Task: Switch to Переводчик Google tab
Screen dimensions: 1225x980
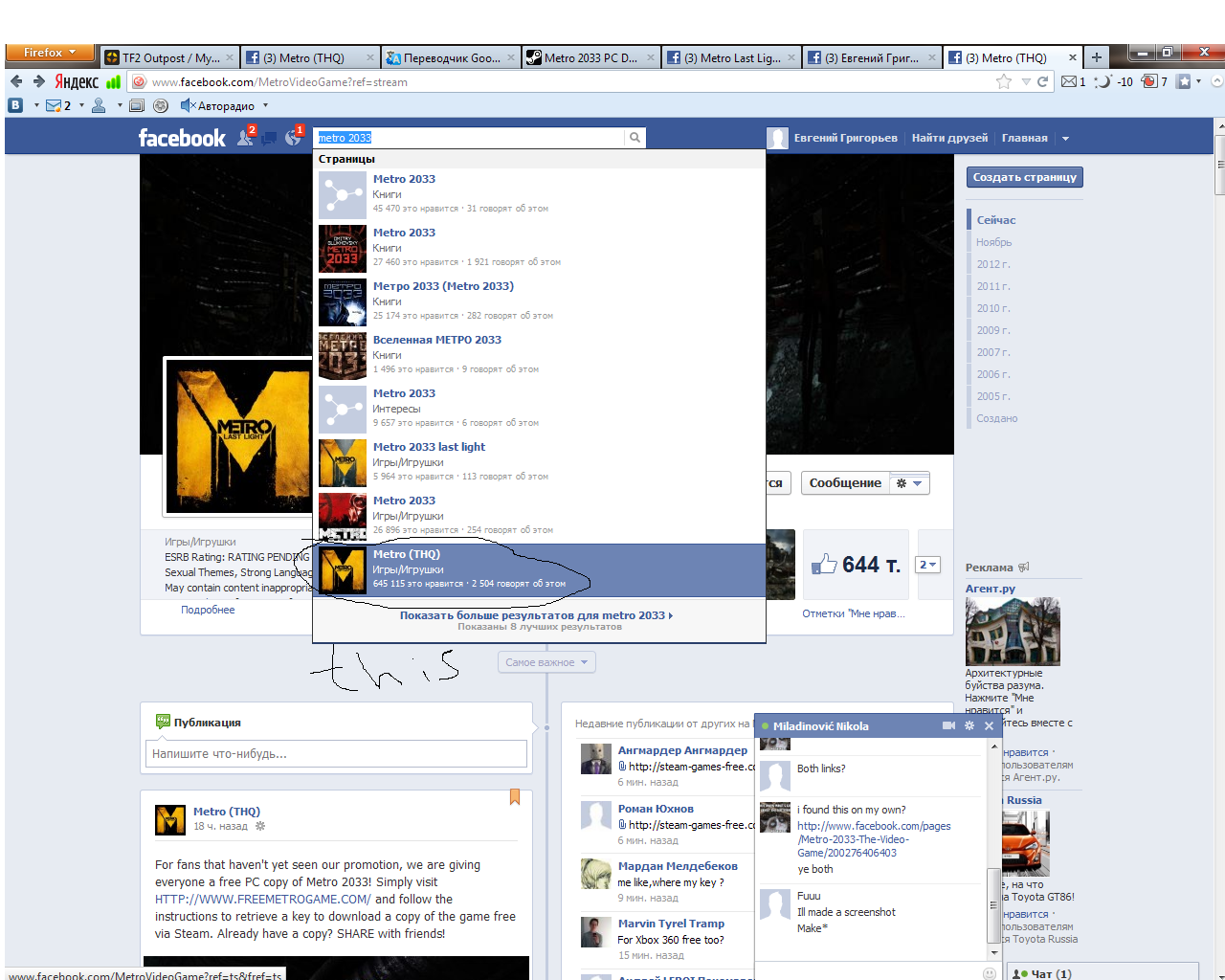Action: coord(452,57)
